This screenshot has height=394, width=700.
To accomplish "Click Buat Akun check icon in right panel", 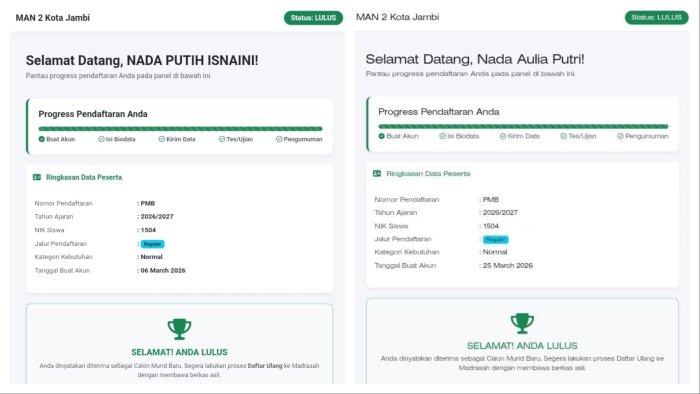I will 381,136.
